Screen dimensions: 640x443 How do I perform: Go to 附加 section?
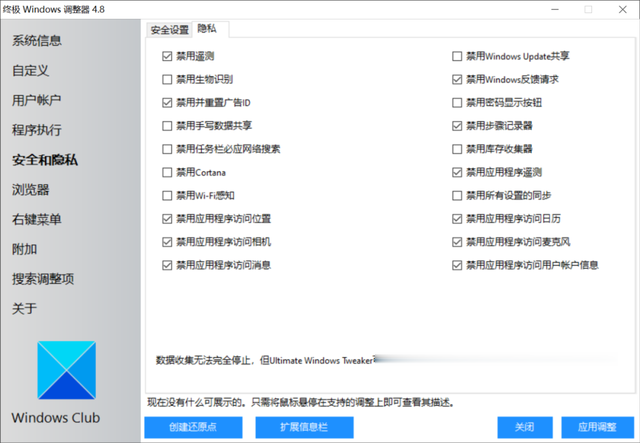pyautogui.click(x=24, y=249)
